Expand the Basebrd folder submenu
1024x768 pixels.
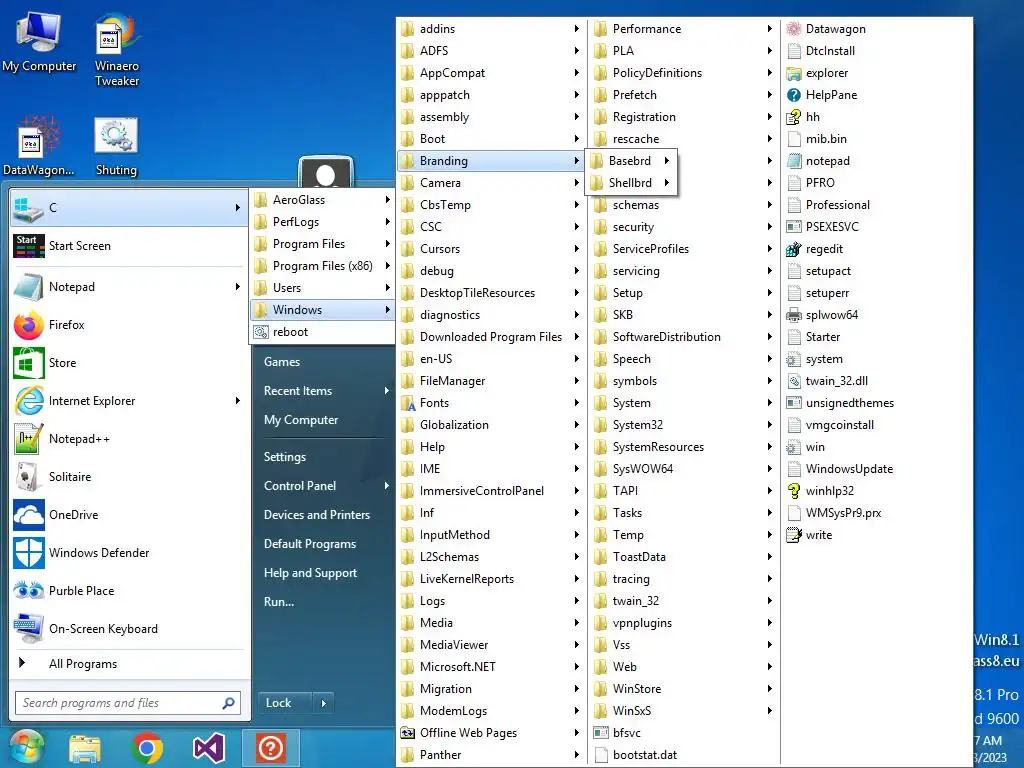point(632,161)
